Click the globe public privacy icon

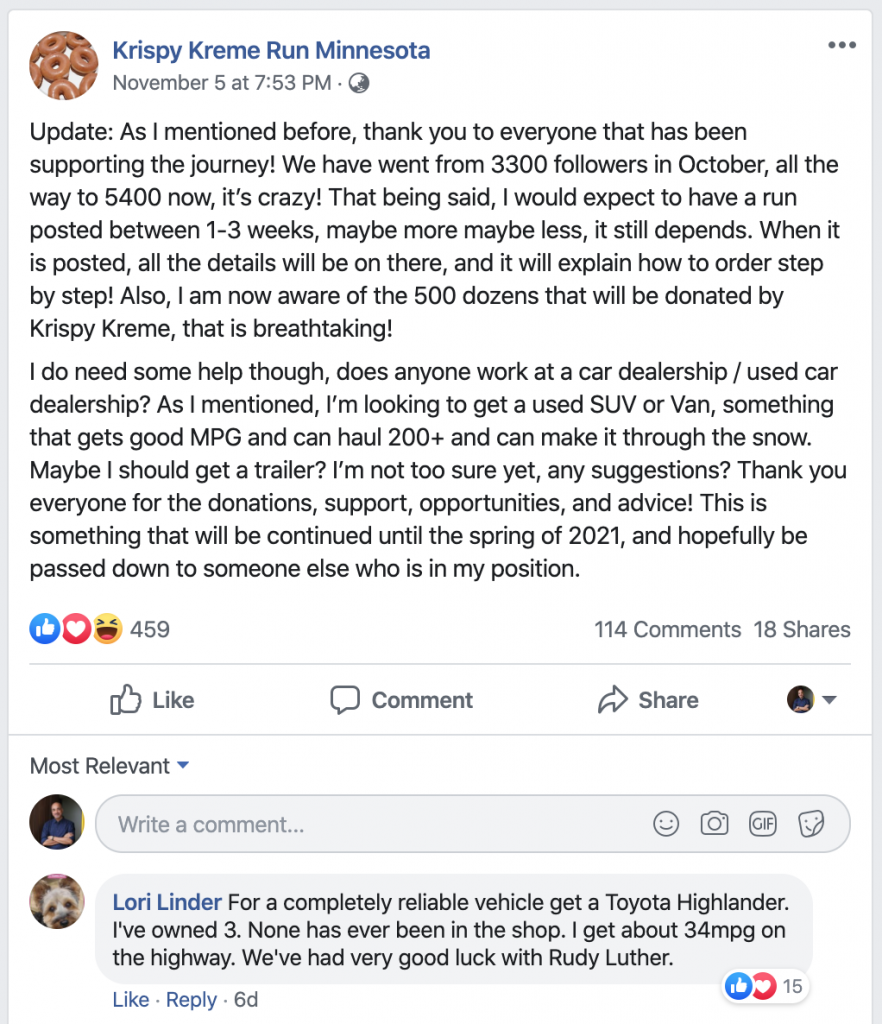(x=359, y=83)
